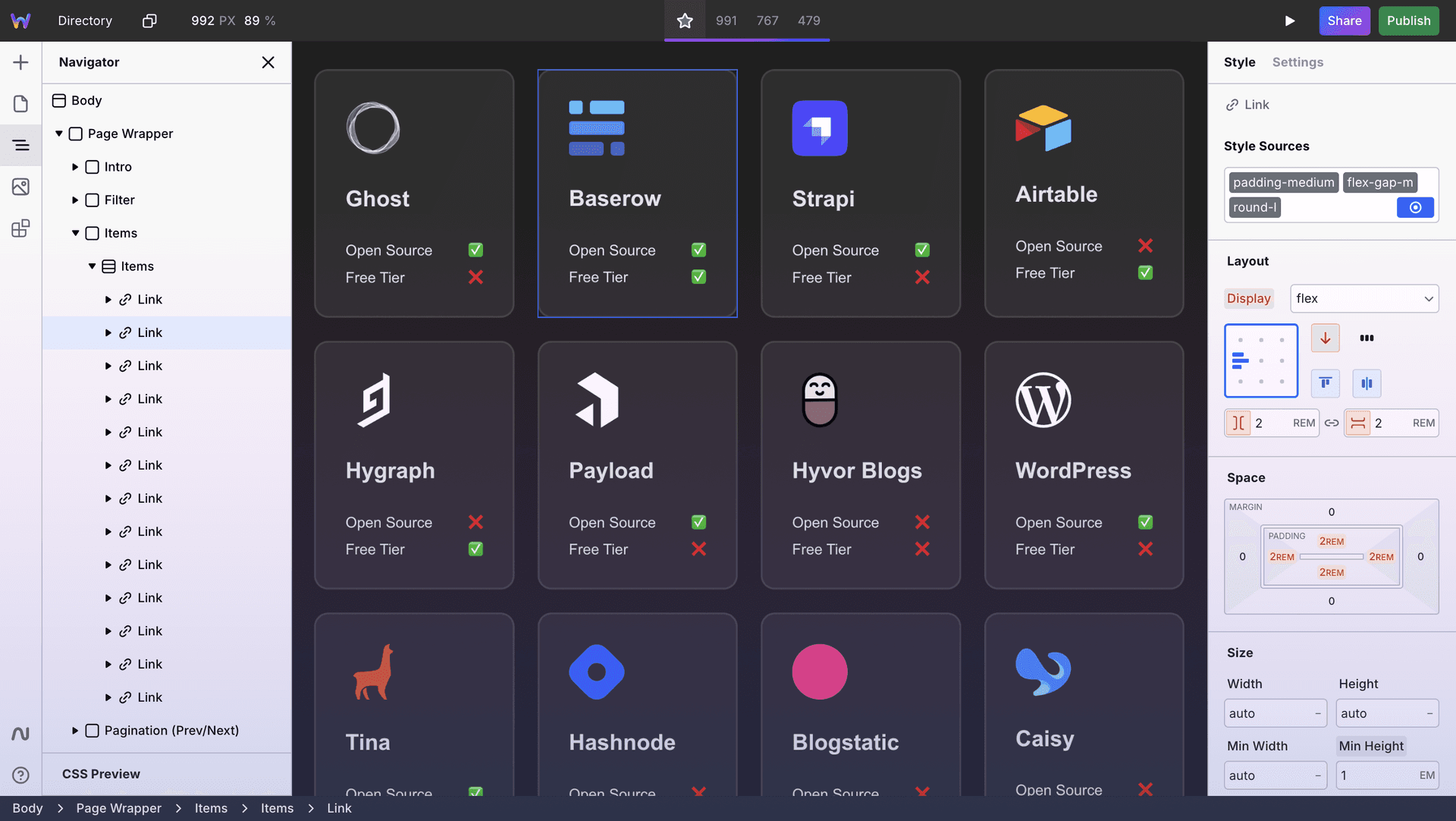
Task: Select the 767 breakpoint
Action: (x=767, y=20)
